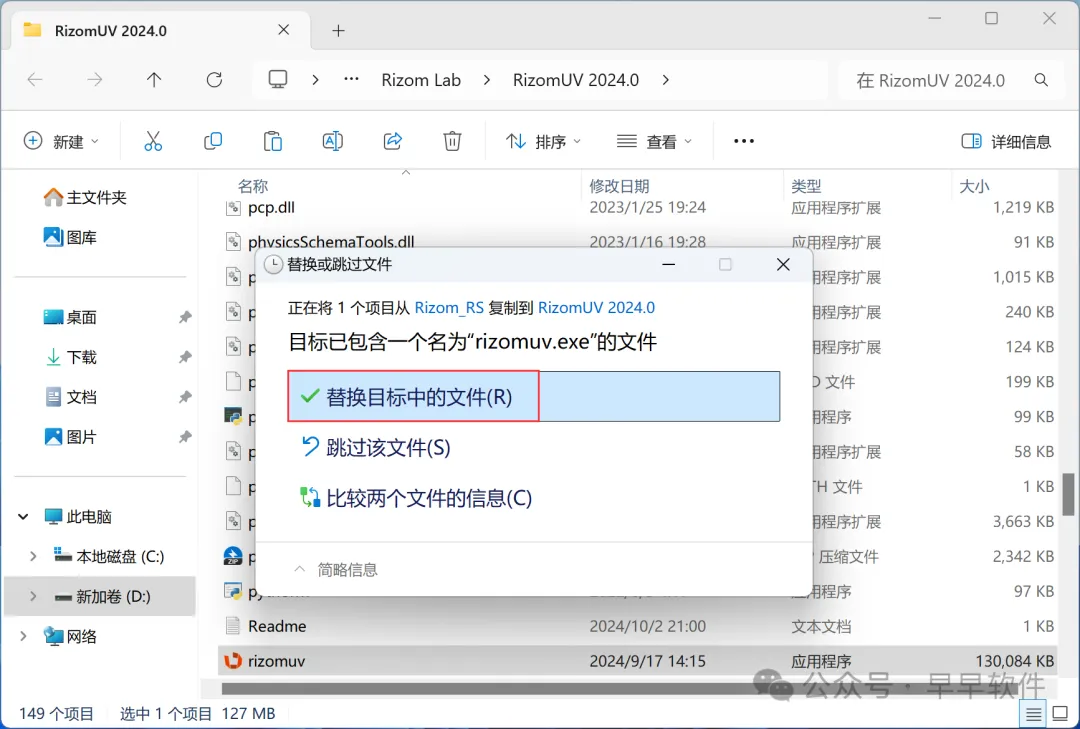Click RizomUV 2024.0 in the breadcrumb path
The height and width of the screenshot is (729, 1080).
pos(576,80)
